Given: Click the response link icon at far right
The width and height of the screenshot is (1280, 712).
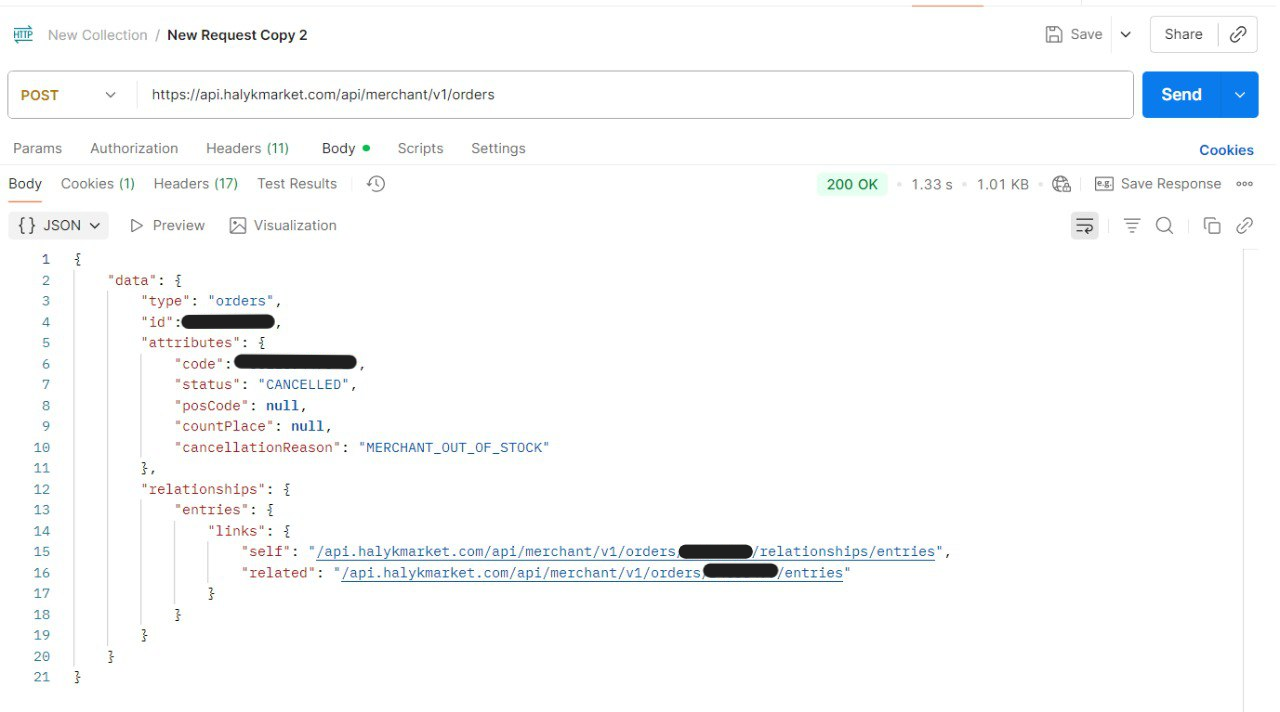Looking at the screenshot, I should coord(1245,226).
